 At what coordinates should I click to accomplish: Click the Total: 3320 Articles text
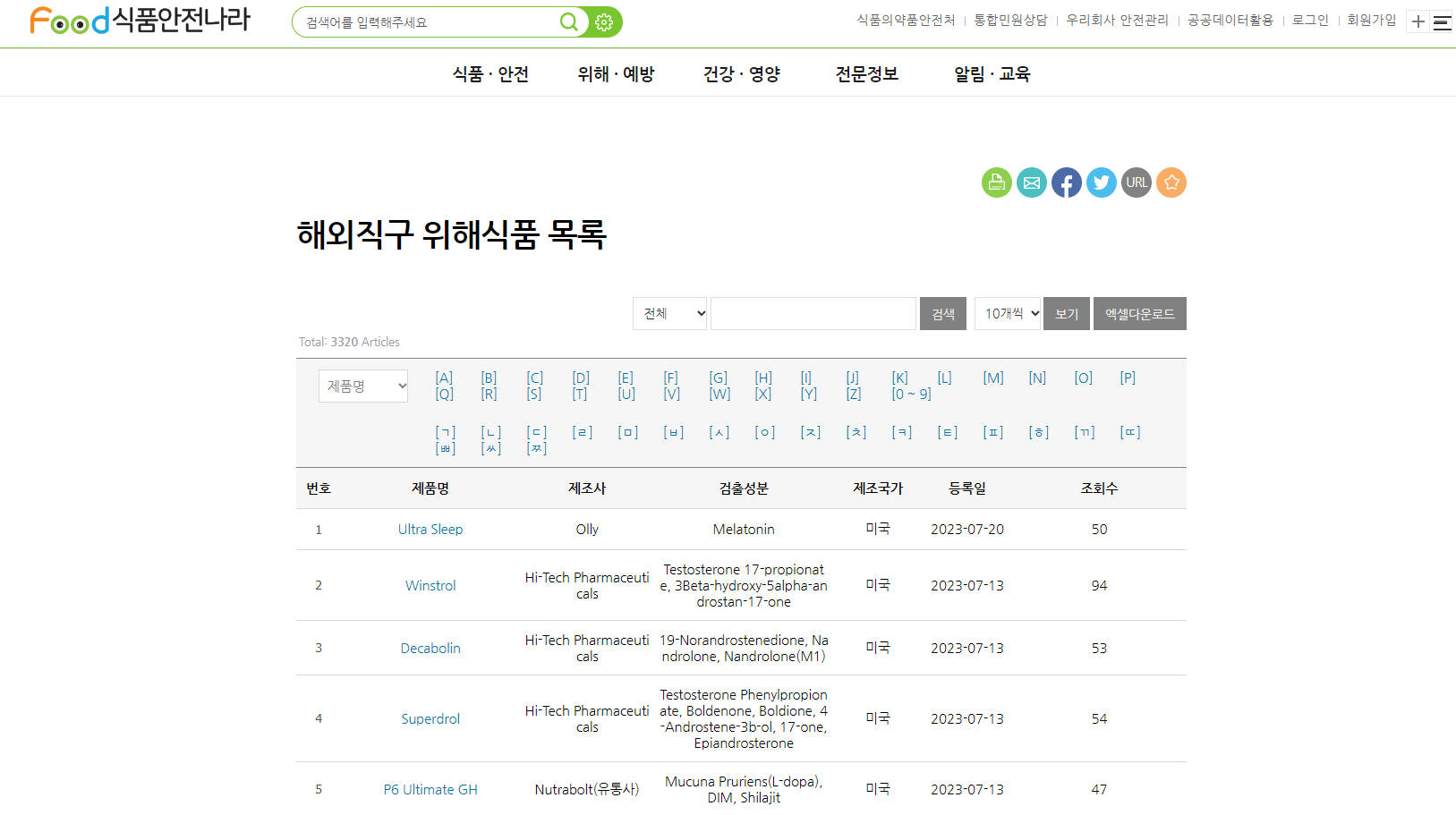349,342
